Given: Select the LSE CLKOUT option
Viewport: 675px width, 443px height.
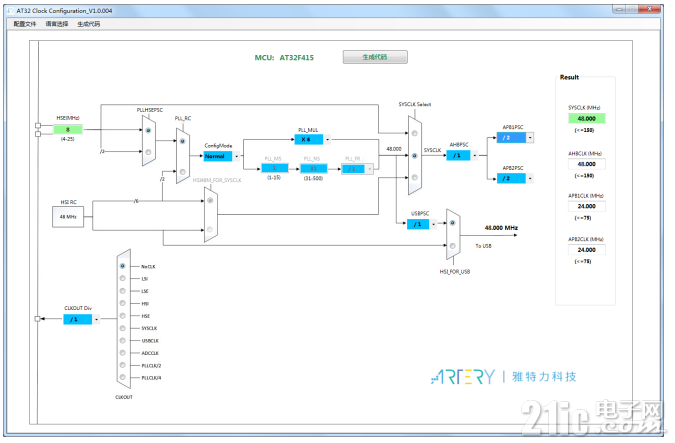Looking at the screenshot, I should tap(123, 291).
